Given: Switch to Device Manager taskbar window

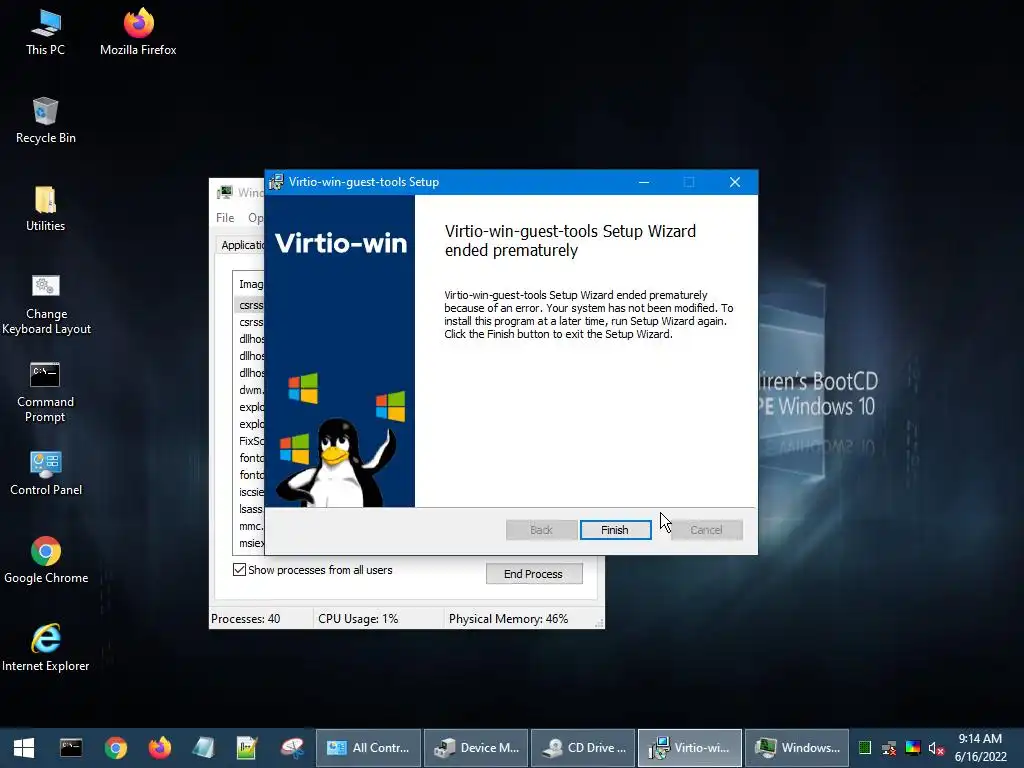Looking at the screenshot, I should click(x=477, y=748).
